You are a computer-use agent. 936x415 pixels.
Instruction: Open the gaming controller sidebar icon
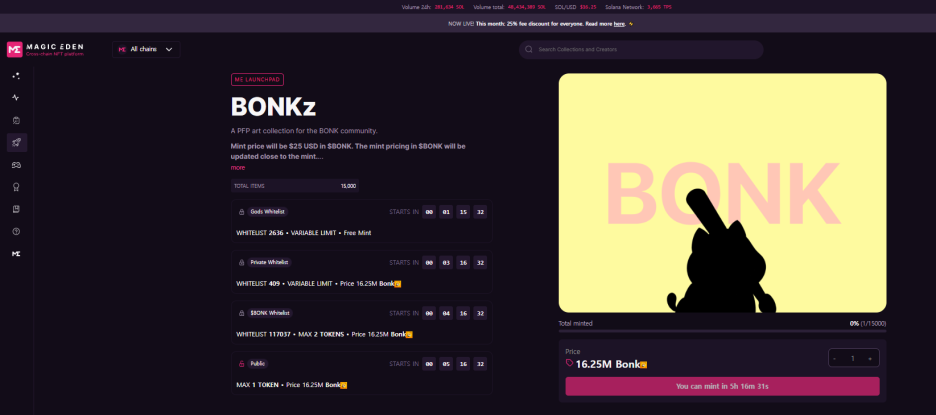(x=17, y=165)
